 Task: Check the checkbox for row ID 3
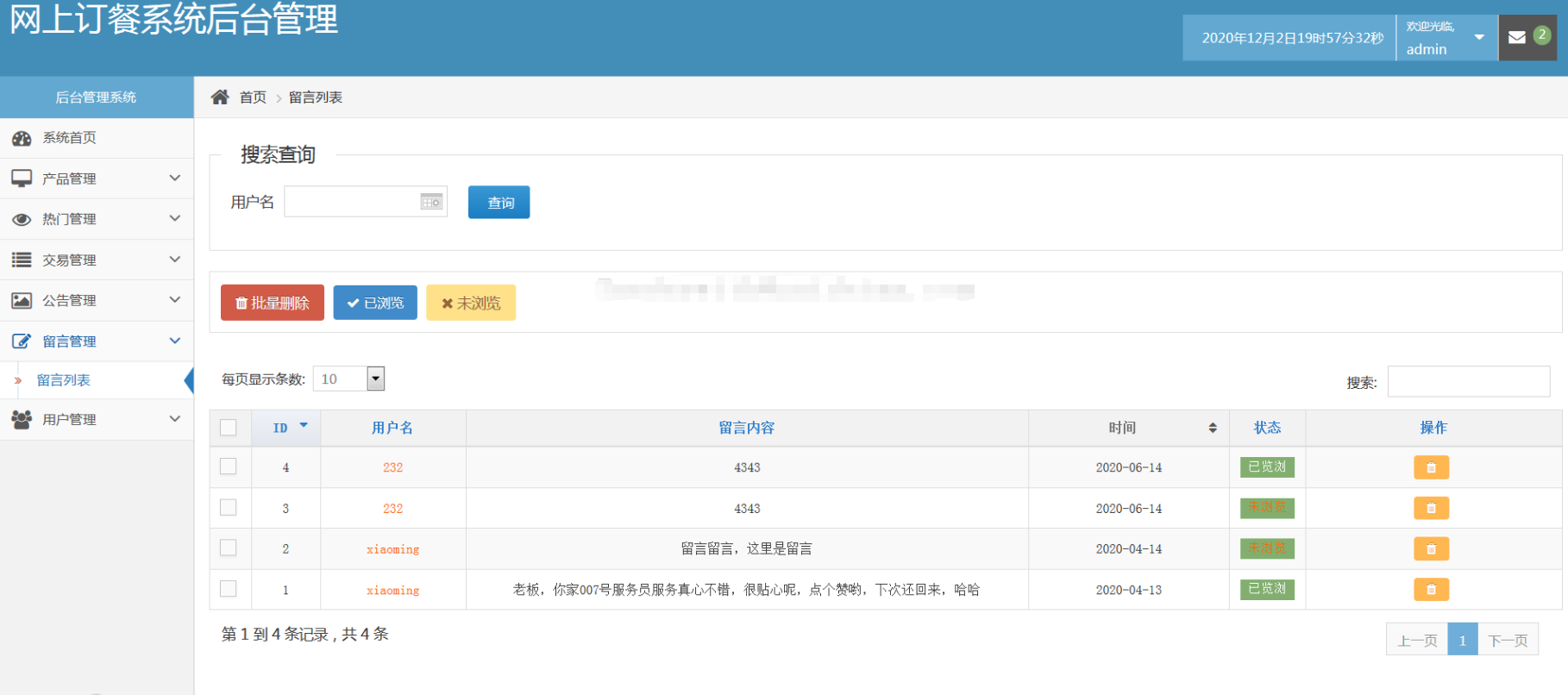click(229, 507)
